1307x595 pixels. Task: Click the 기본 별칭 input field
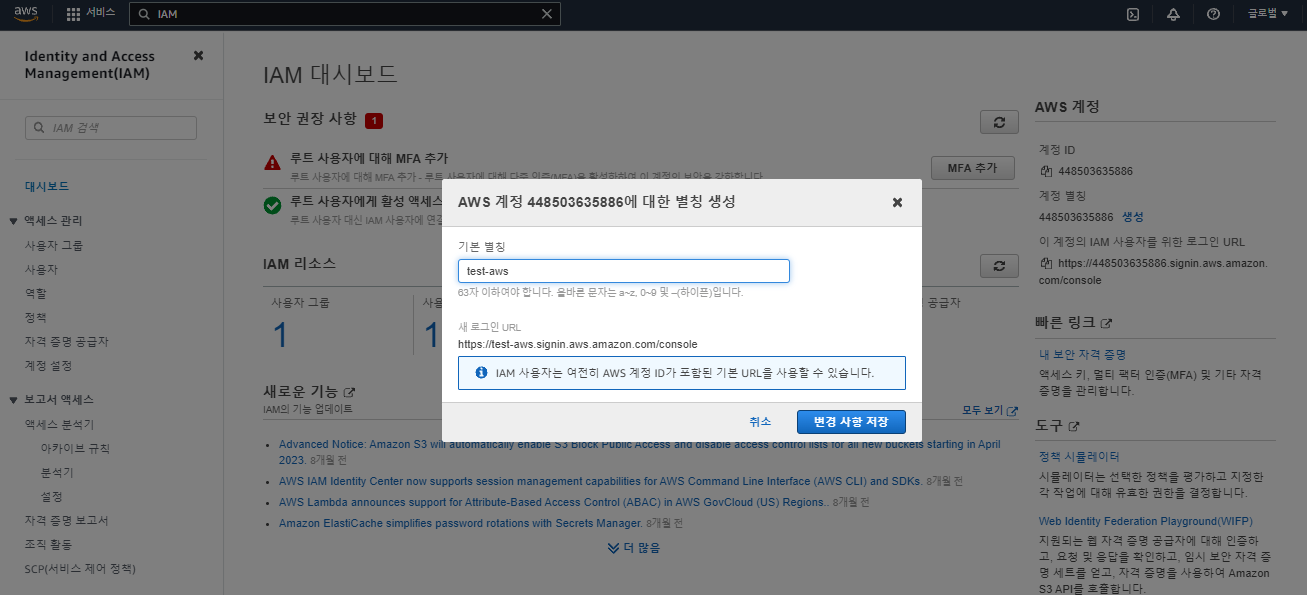624,271
